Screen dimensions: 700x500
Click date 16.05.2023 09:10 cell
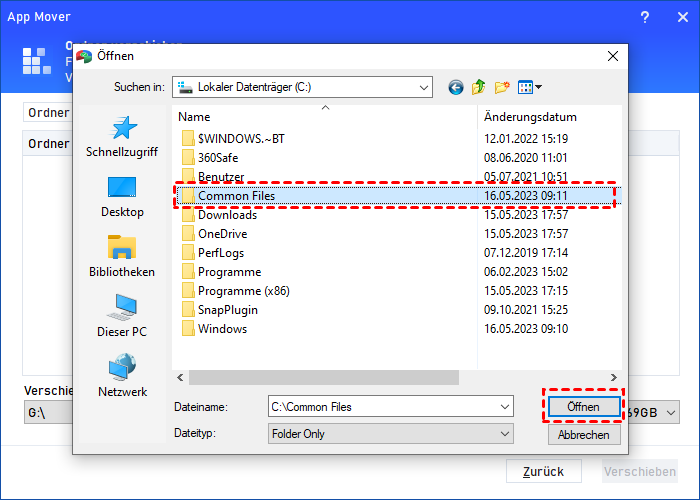526,329
